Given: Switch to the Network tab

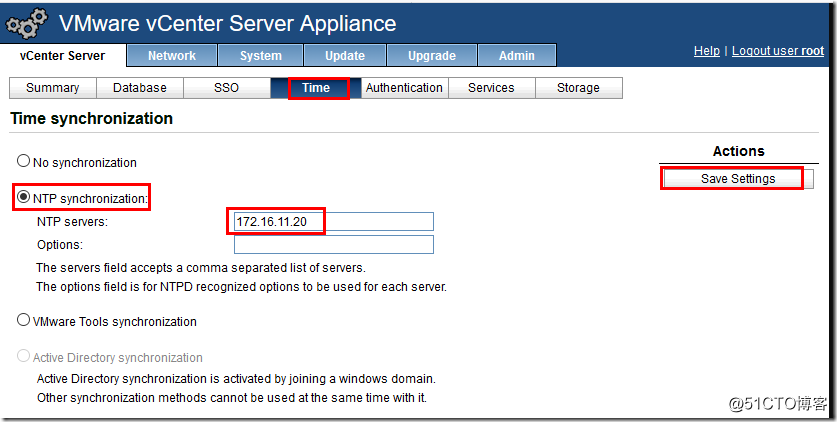Looking at the screenshot, I should point(172,55).
